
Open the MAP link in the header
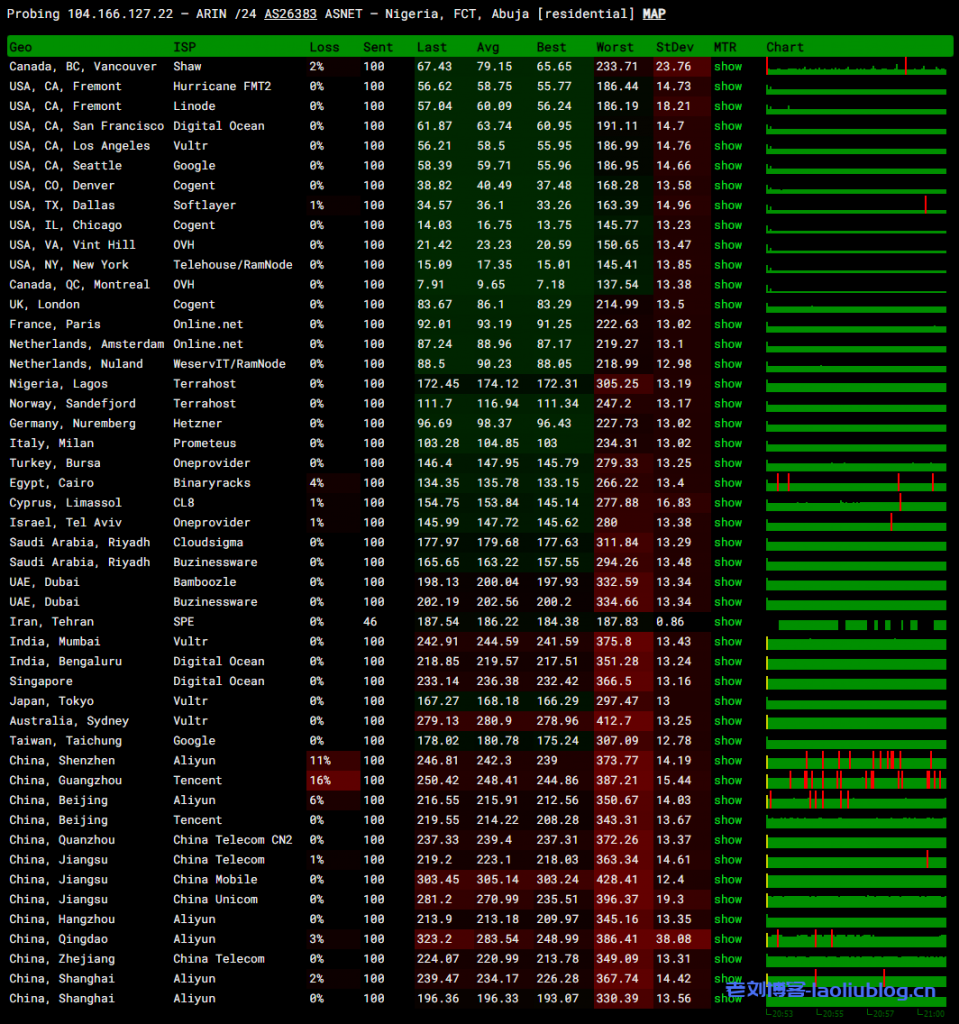point(653,14)
